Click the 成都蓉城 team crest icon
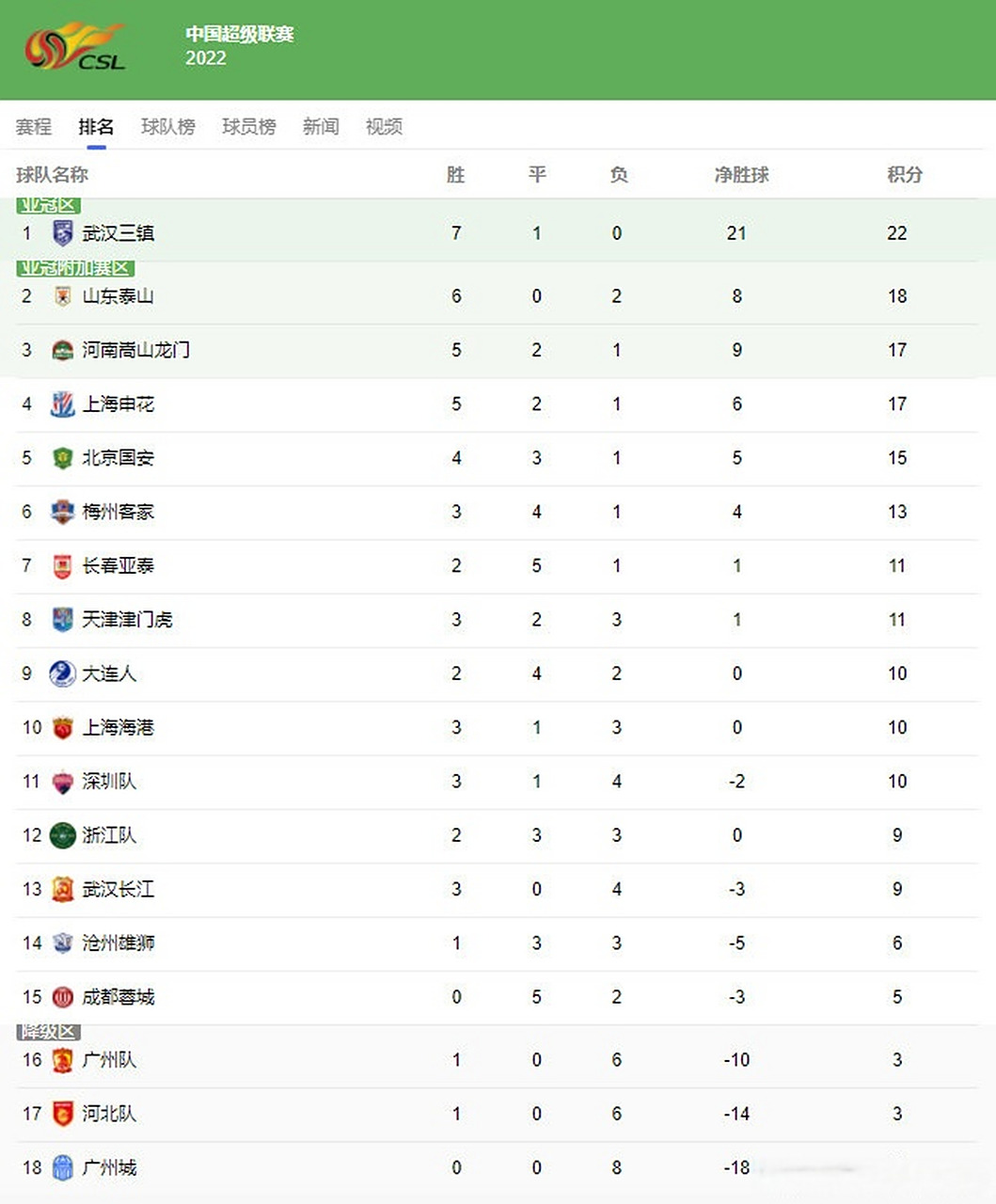This screenshot has height=1204, width=996. pyautogui.click(x=63, y=997)
